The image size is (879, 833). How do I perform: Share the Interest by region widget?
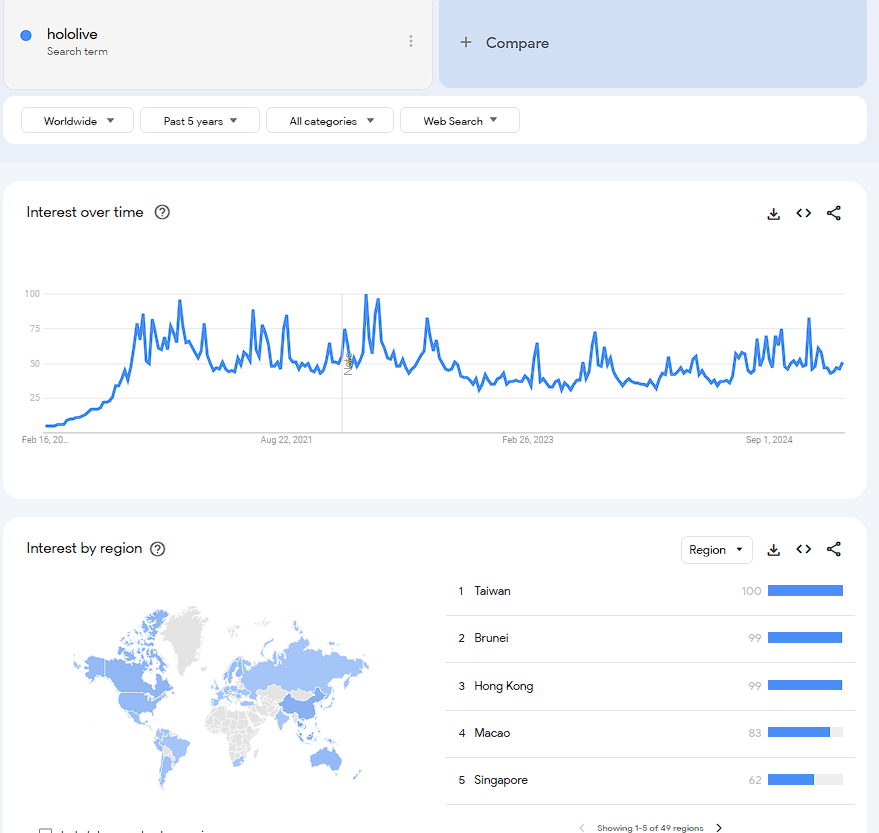coord(834,549)
